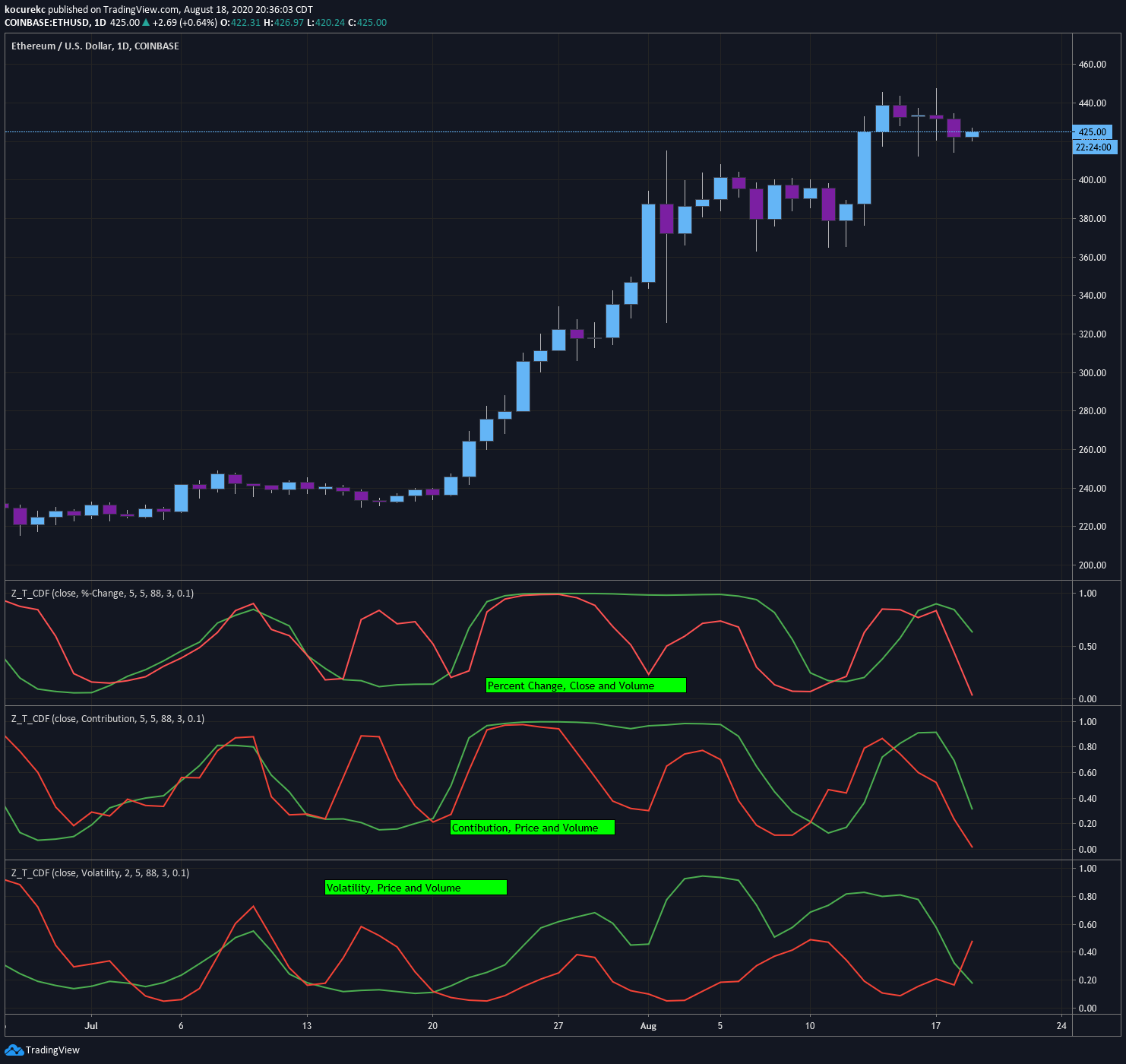Click the 400.00 price axis label
The image size is (1126, 1064).
tap(1093, 180)
